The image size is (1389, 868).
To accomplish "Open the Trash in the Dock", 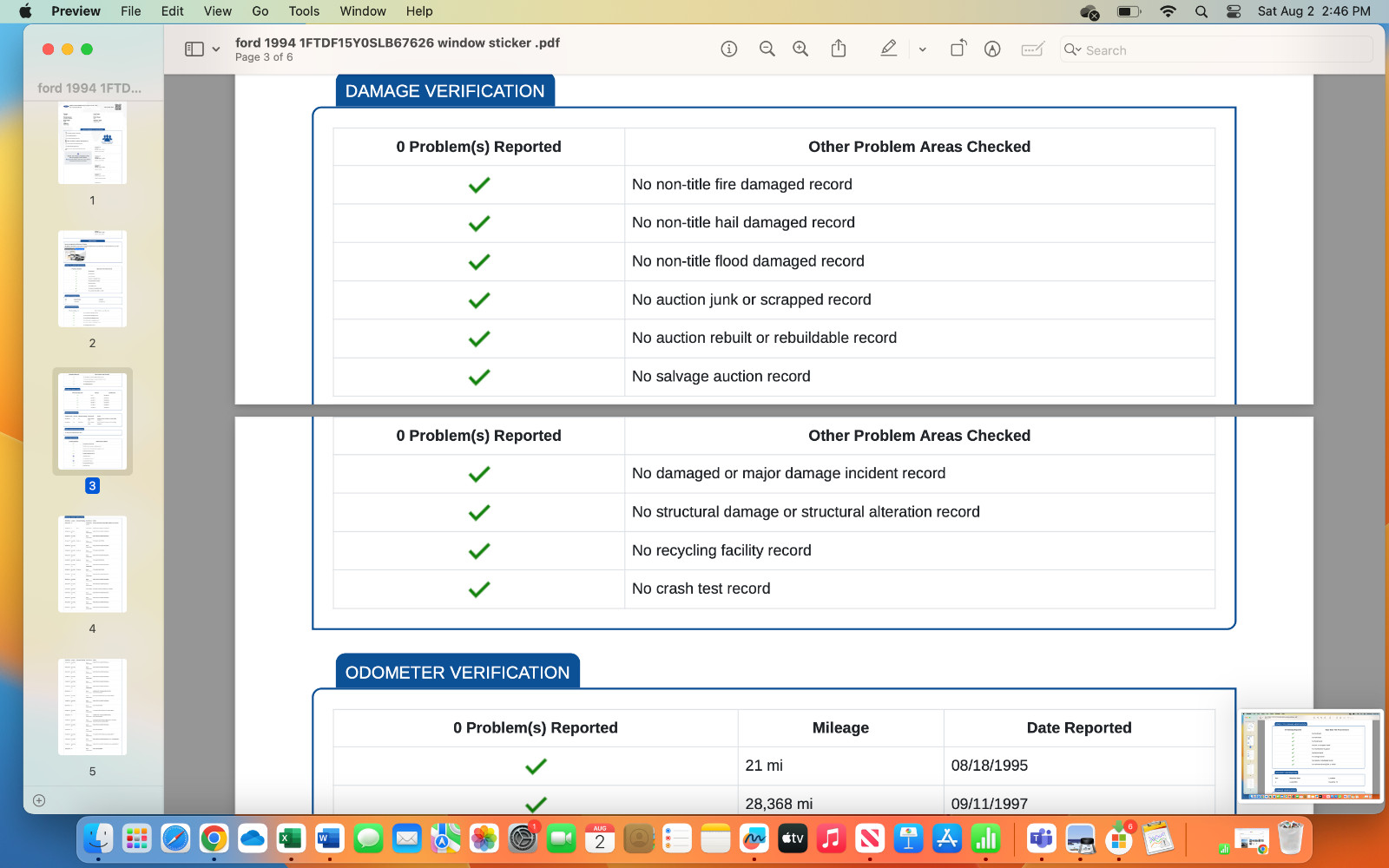I will pos(1290,838).
